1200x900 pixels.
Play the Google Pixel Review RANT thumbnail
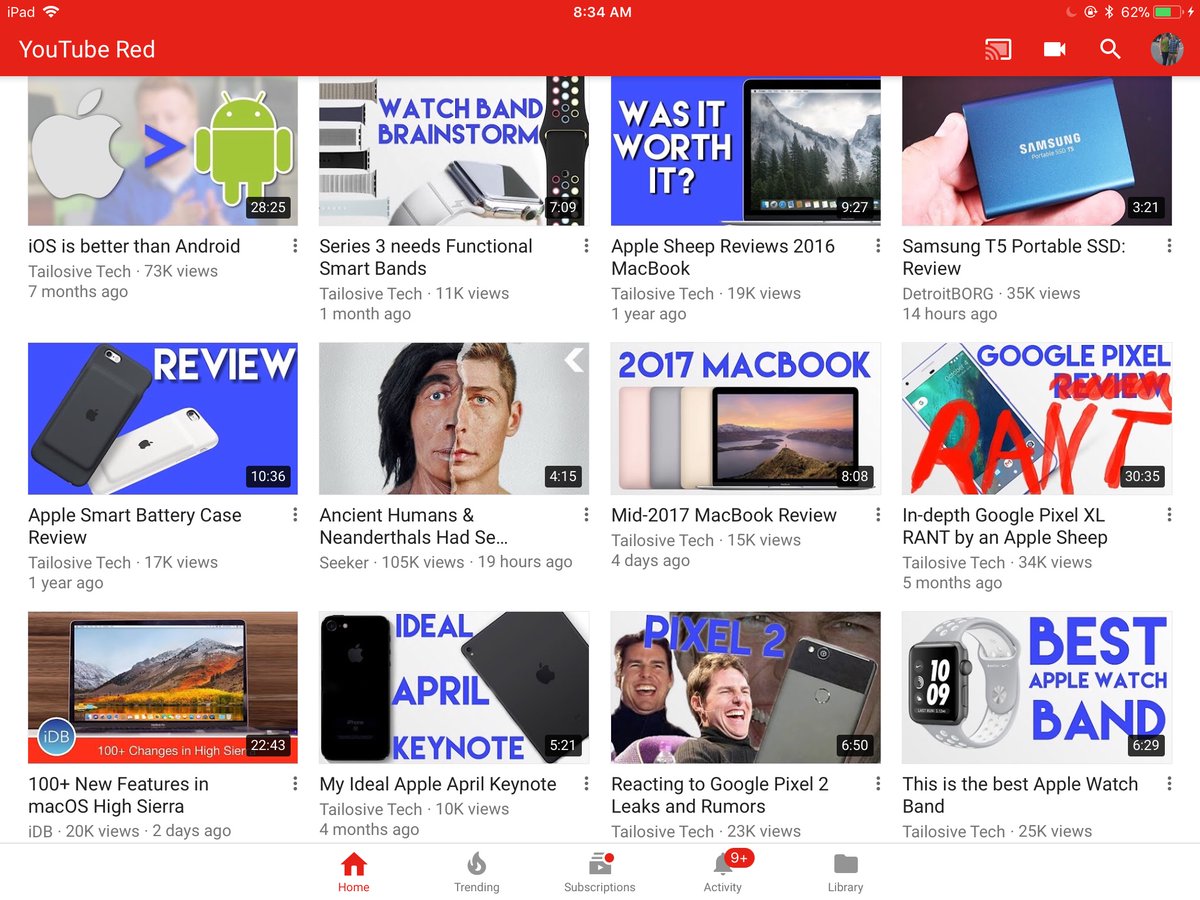(x=1037, y=419)
